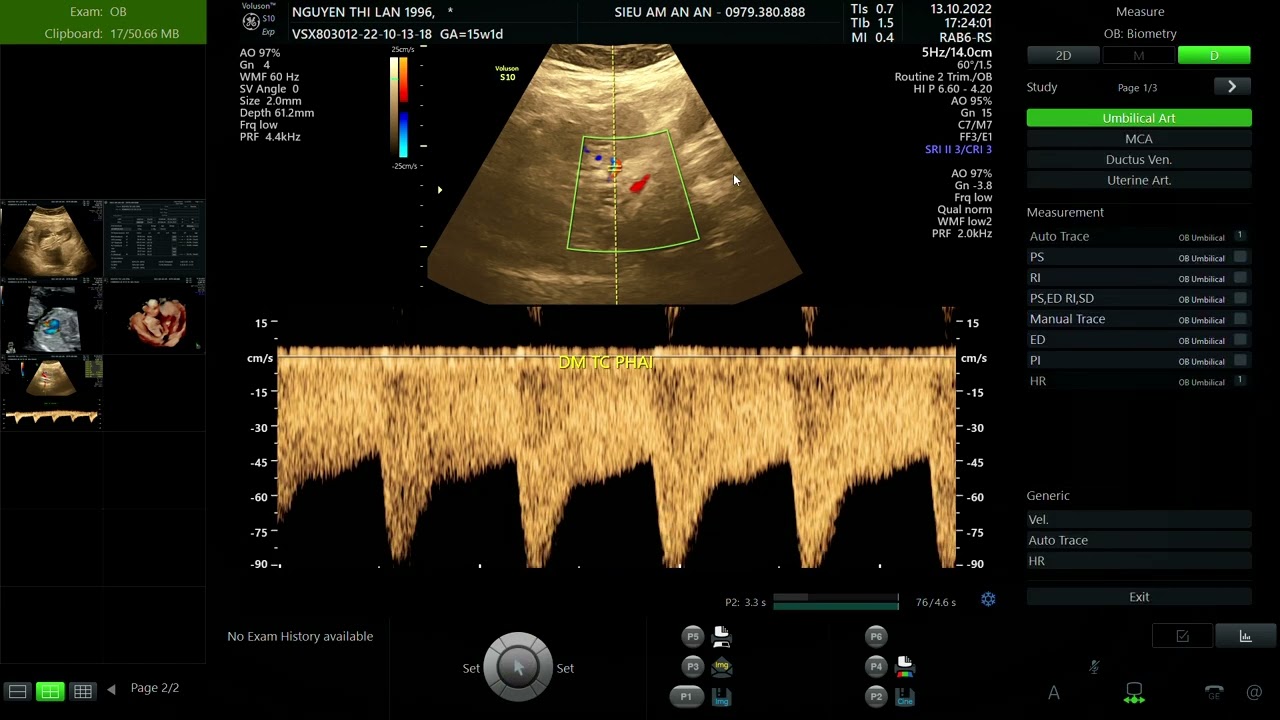Click the Cine floppy icon beside P2
Screen dimensions: 1280x720
click(x=905, y=697)
